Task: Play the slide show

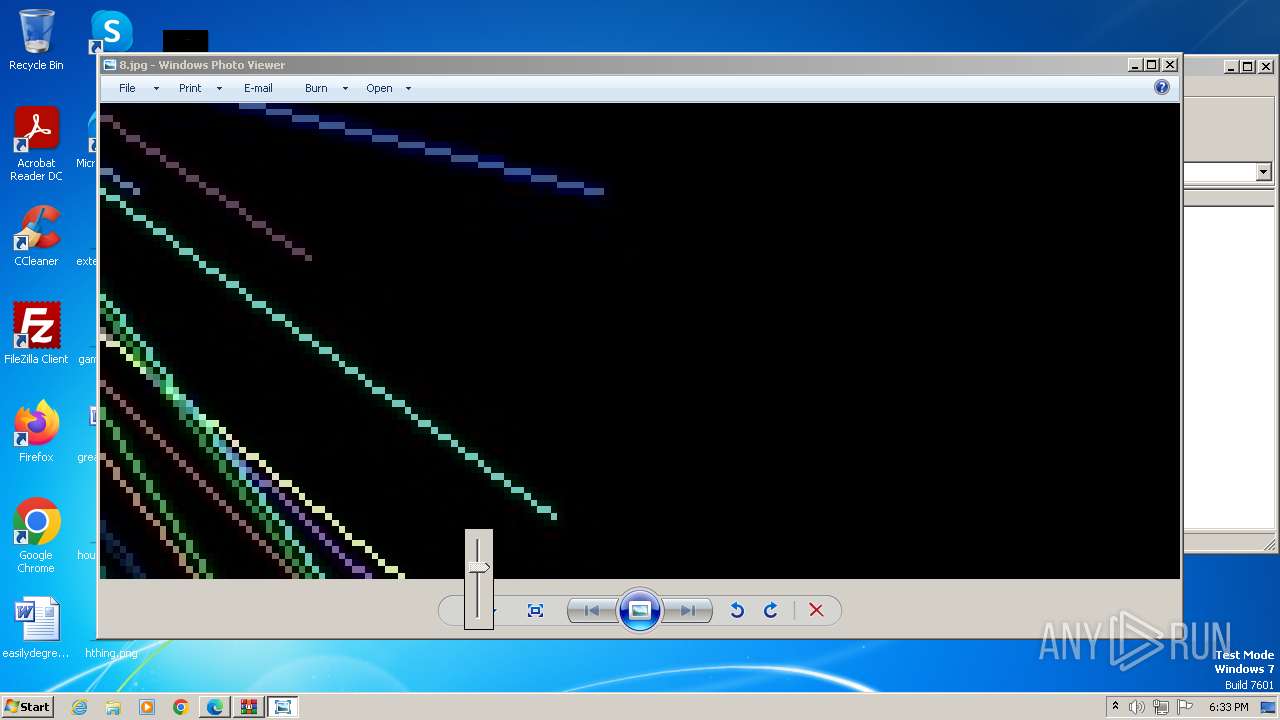Action: 640,610
